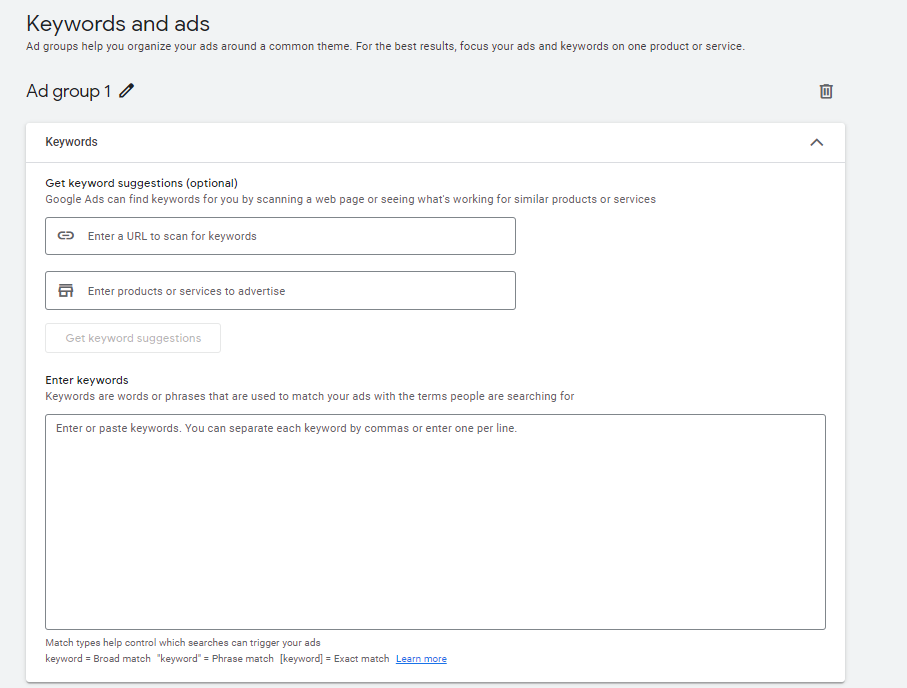Click the link icon in the URL field
Screen dimensions: 907x688
click(66, 236)
